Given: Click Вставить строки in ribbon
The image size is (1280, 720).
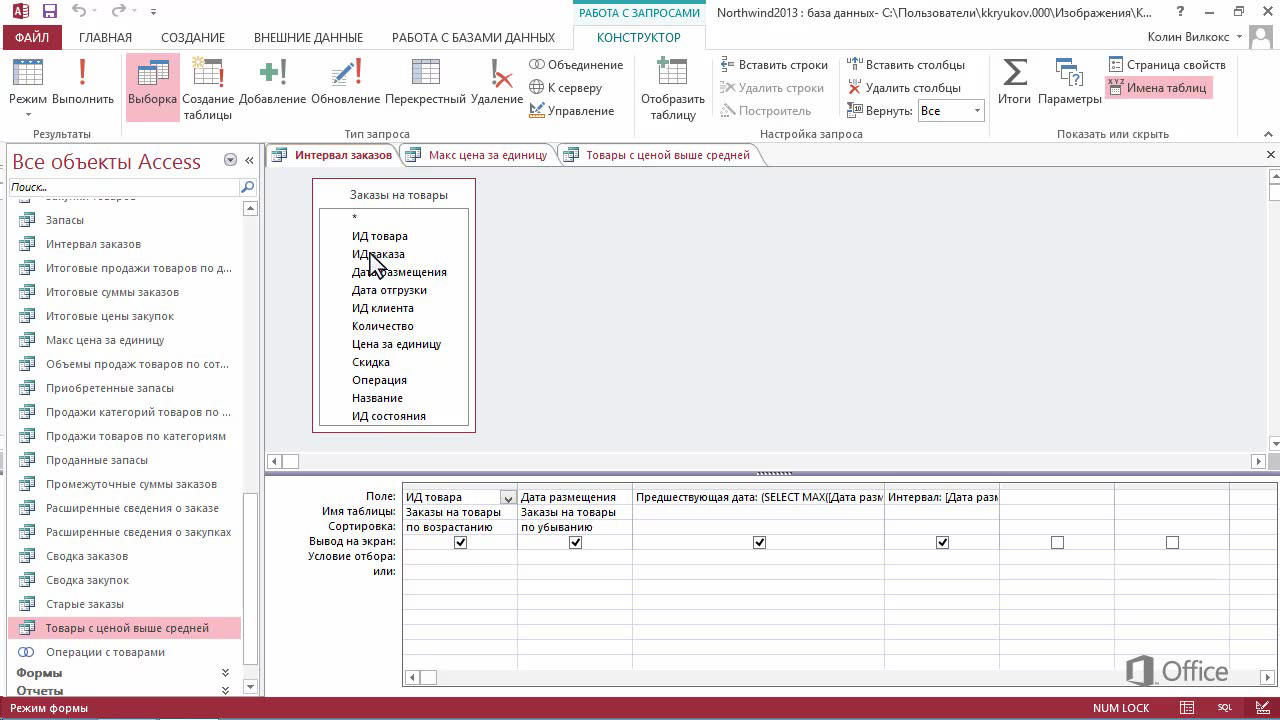Looking at the screenshot, I should click(774, 65).
